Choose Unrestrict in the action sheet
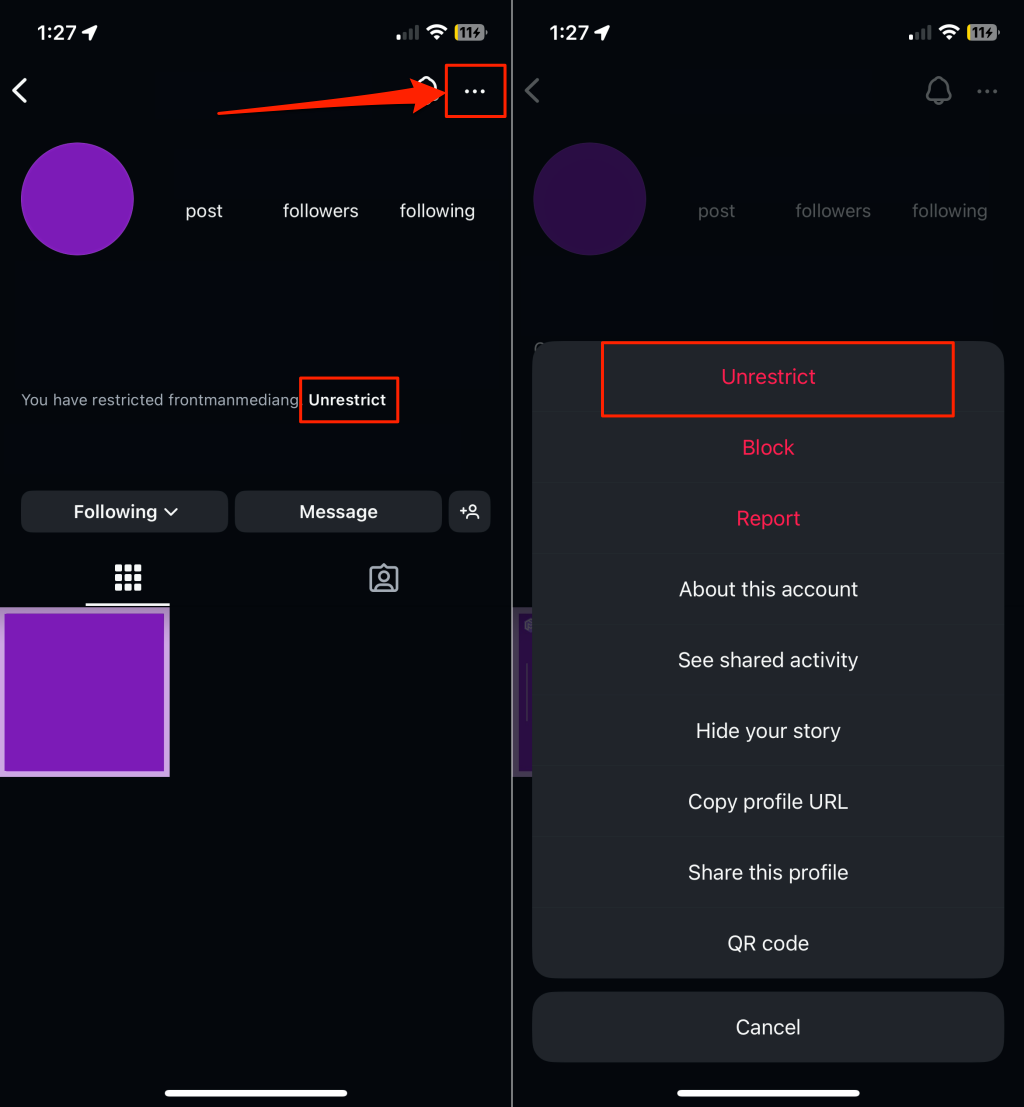Screen dimensions: 1024x1107 [x=768, y=377]
